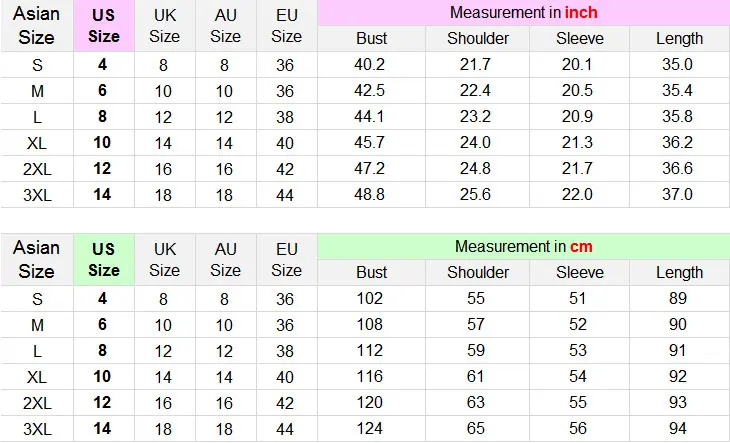This screenshot has height=443, width=730.
Task: Click the Length column header in cm table
Action: point(679,272)
